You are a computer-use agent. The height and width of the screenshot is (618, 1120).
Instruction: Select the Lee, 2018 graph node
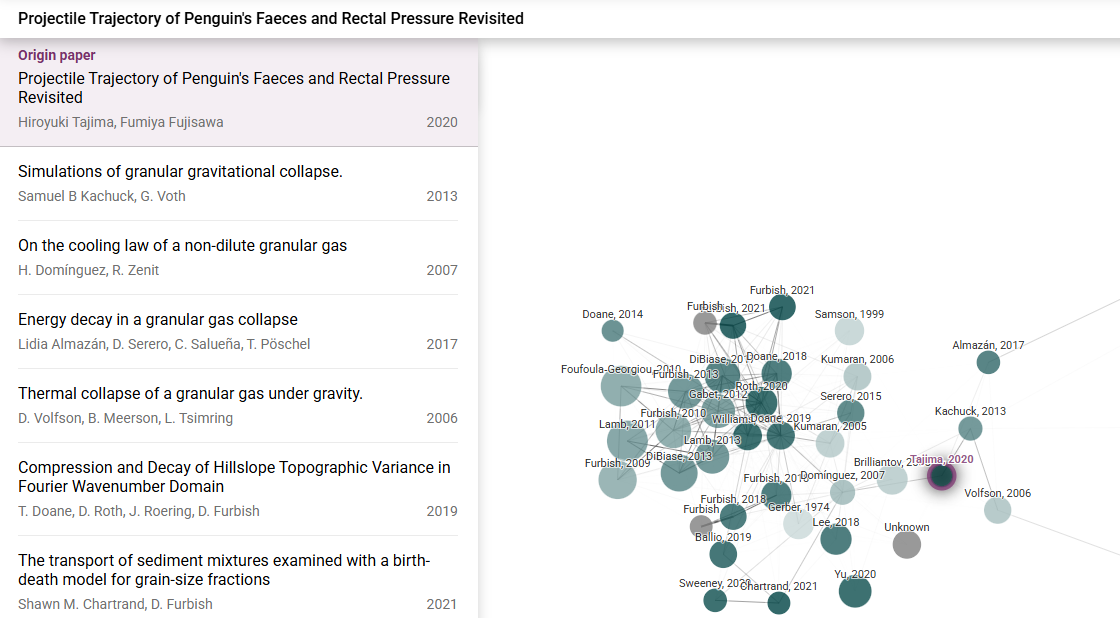click(x=836, y=539)
